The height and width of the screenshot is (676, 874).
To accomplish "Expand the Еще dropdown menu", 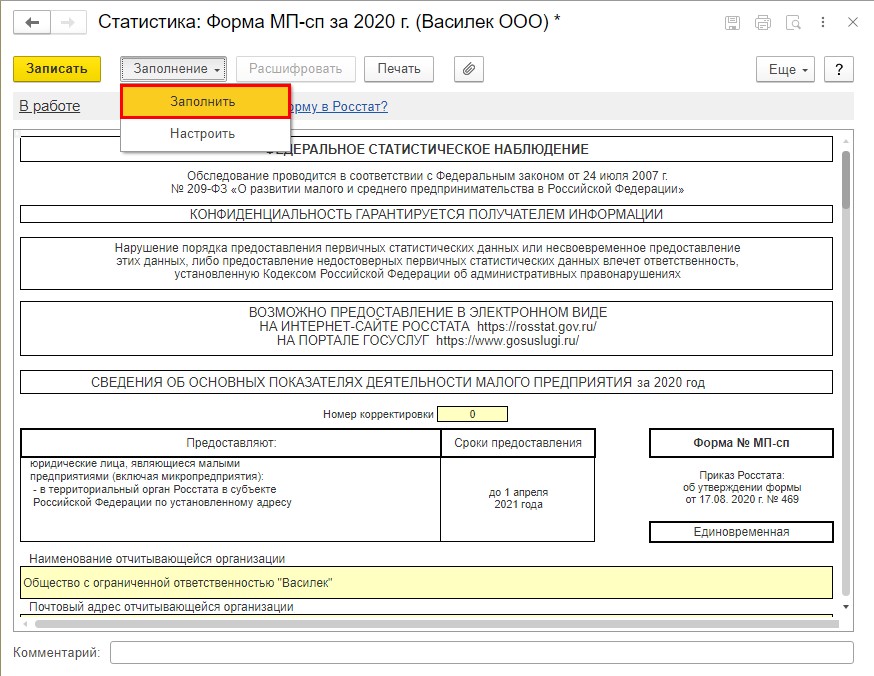I will coord(785,69).
